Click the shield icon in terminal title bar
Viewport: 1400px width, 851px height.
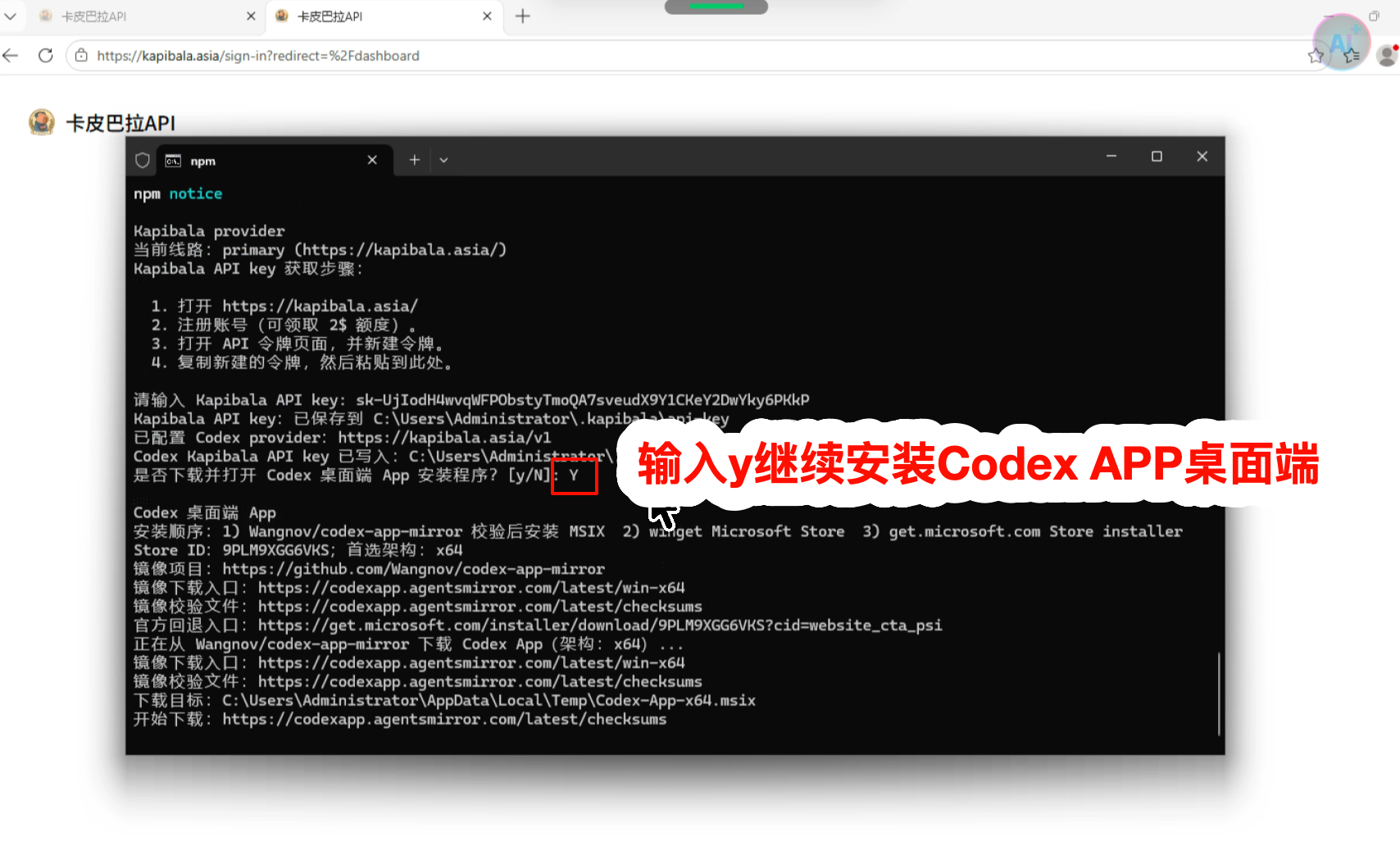pyautogui.click(x=143, y=161)
